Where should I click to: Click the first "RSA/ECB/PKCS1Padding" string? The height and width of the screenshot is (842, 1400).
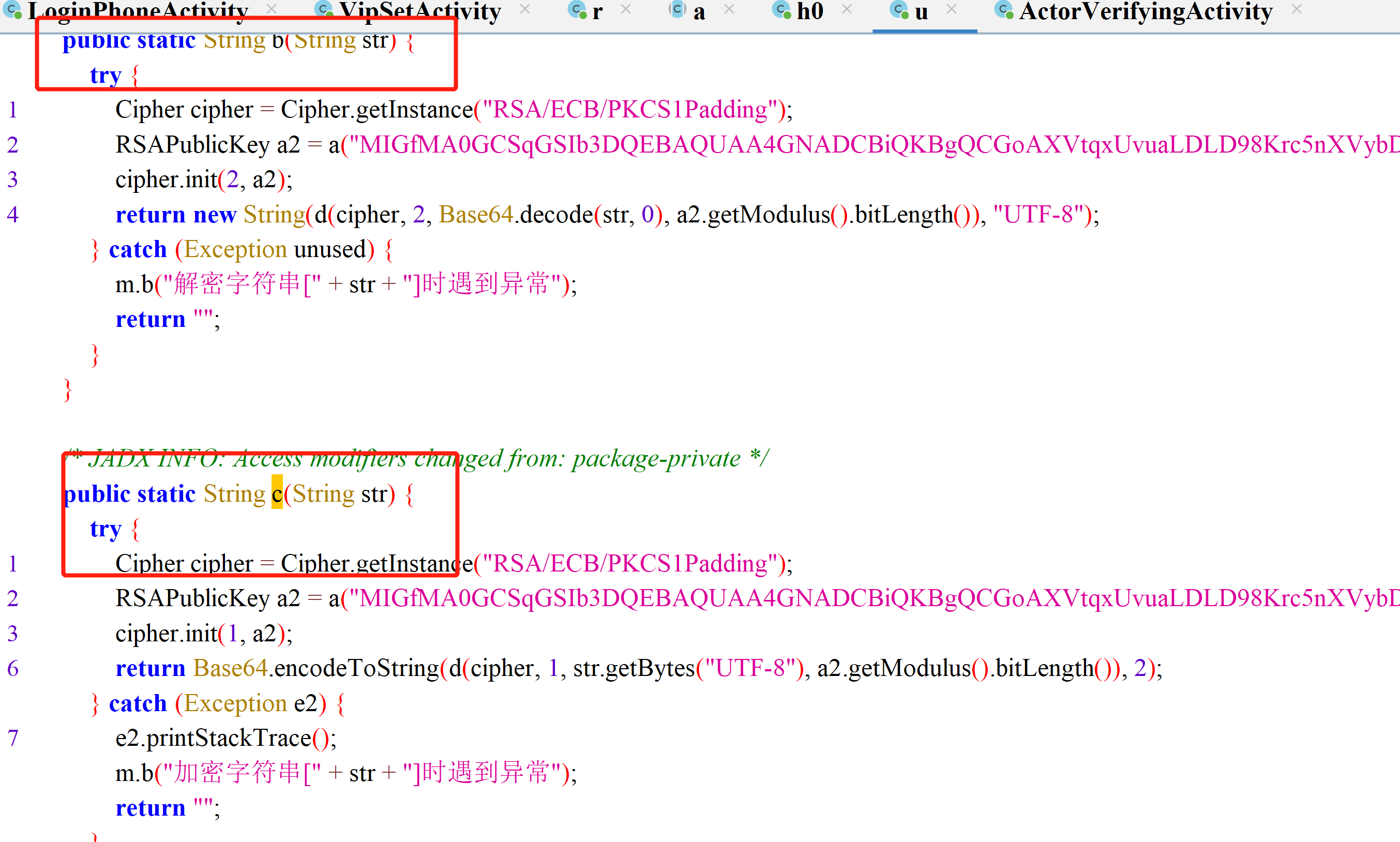tap(629, 110)
